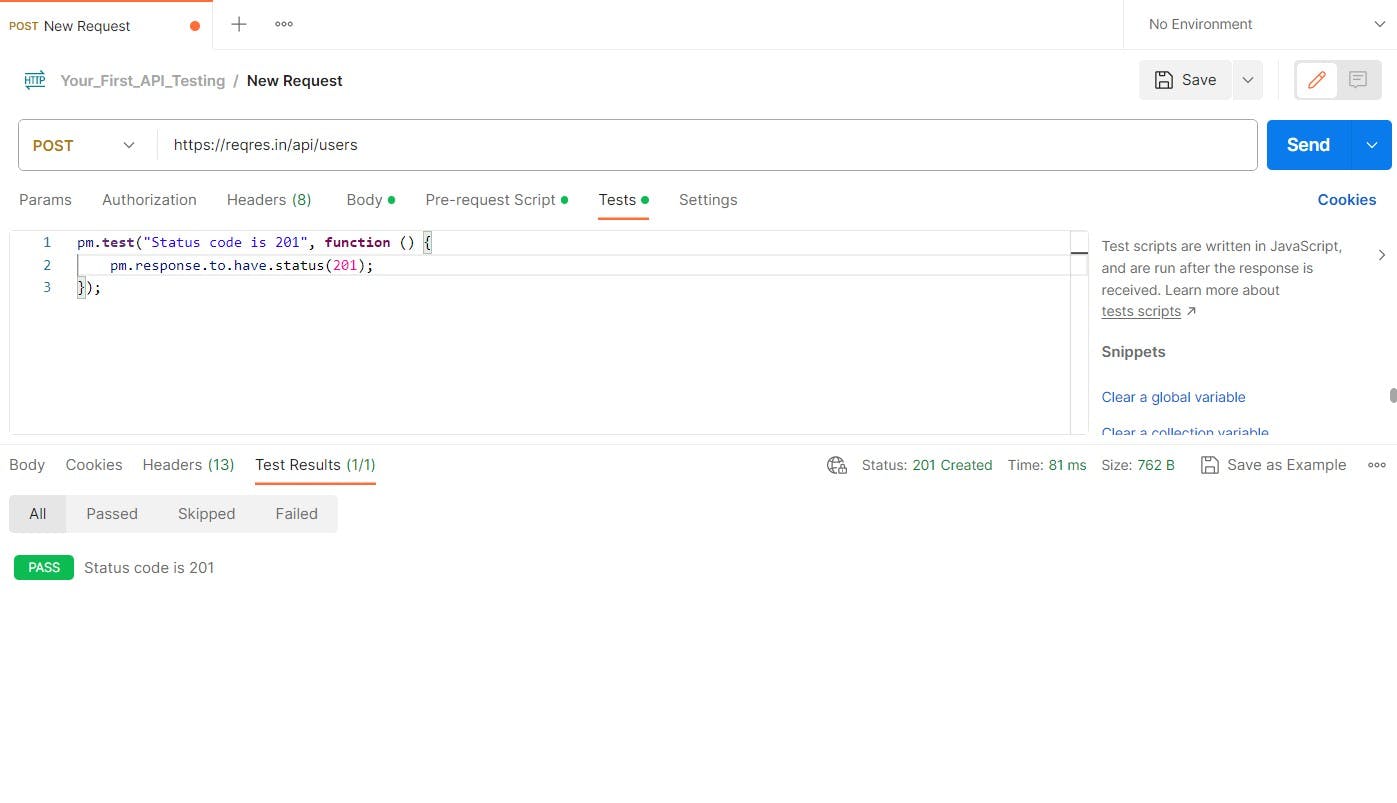Viewport: 1397px width, 803px height.
Task: Select the Tests tab
Action: tap(623, 200)
